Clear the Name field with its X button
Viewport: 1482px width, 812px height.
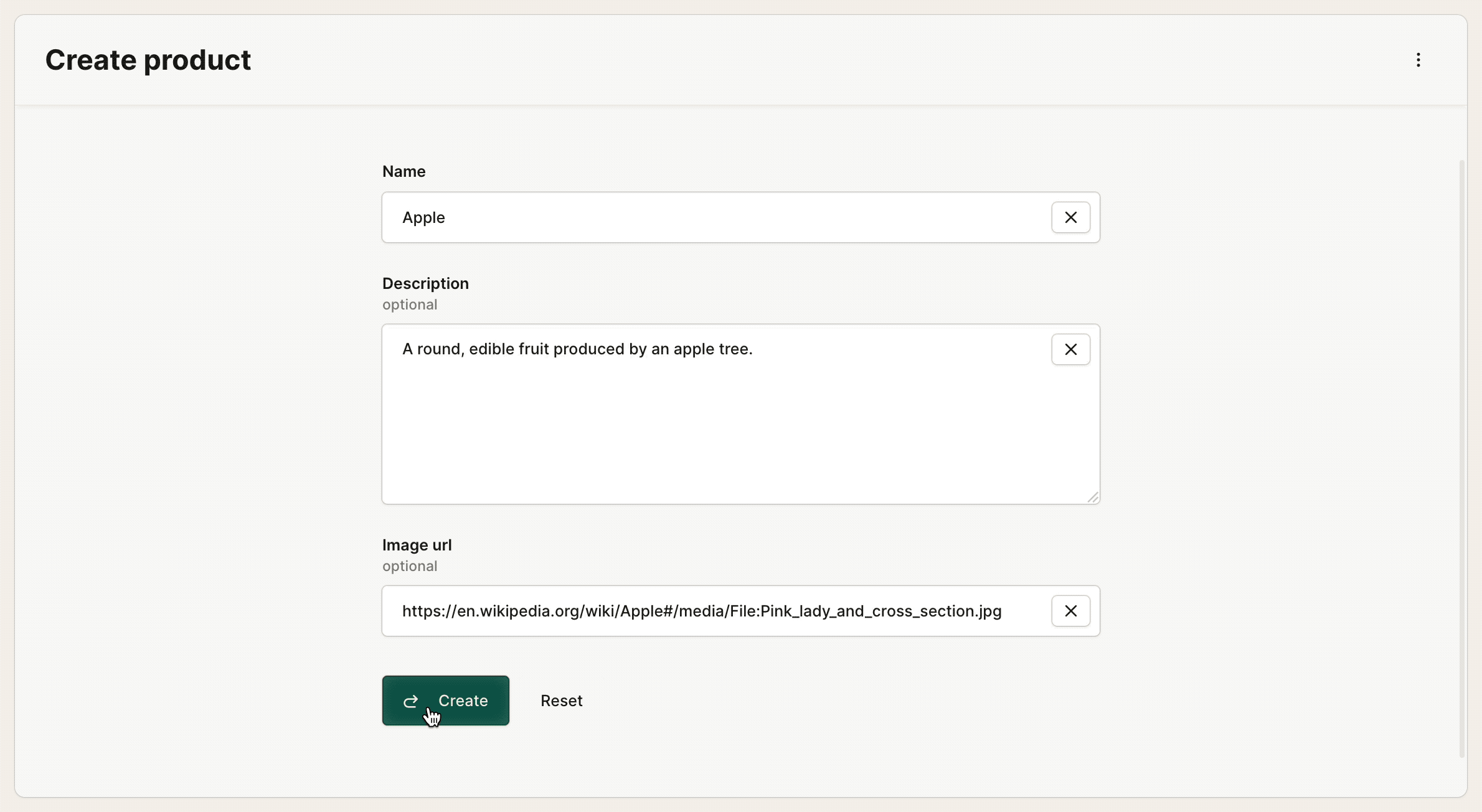pyautogui.click(x=1070, y=217)
